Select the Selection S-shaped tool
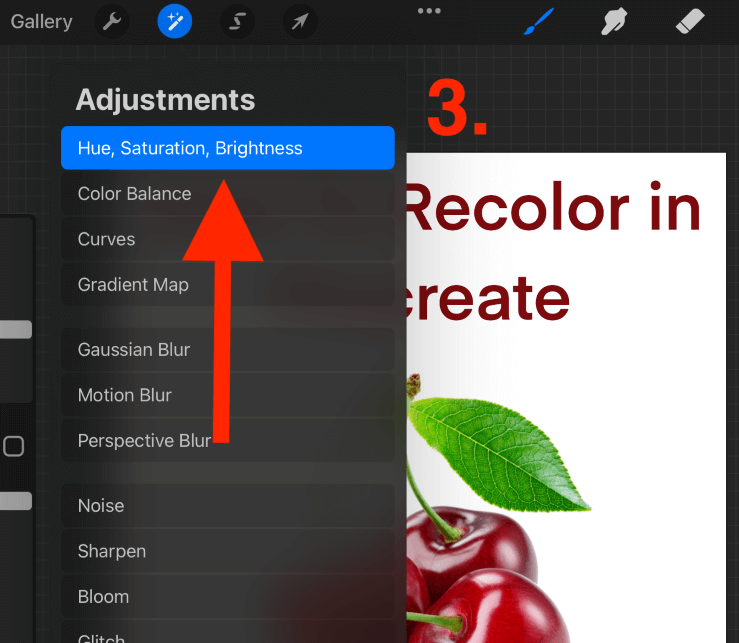This screenshot has height=643, width=739. (x=238, y=21)
